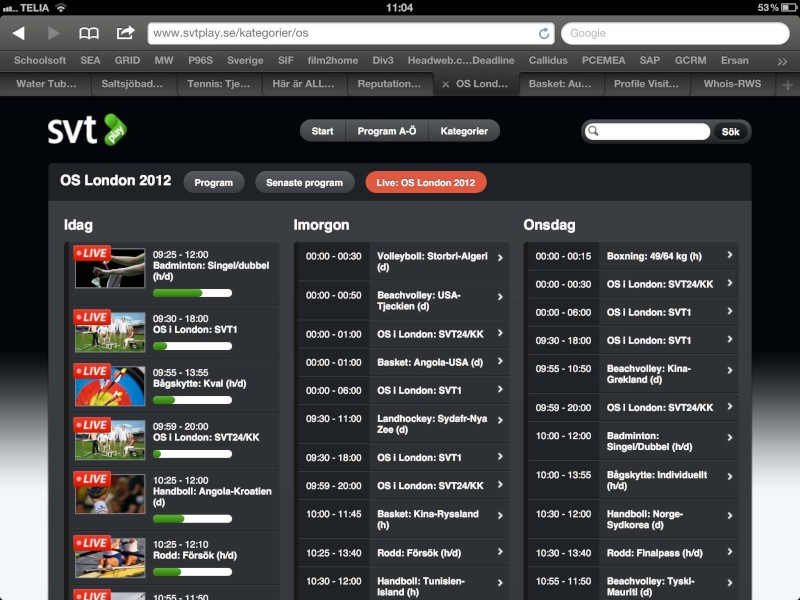This screenshot has height=600, width=800.
Task: Click the Sök button
Action: click(x=730, y=132)
